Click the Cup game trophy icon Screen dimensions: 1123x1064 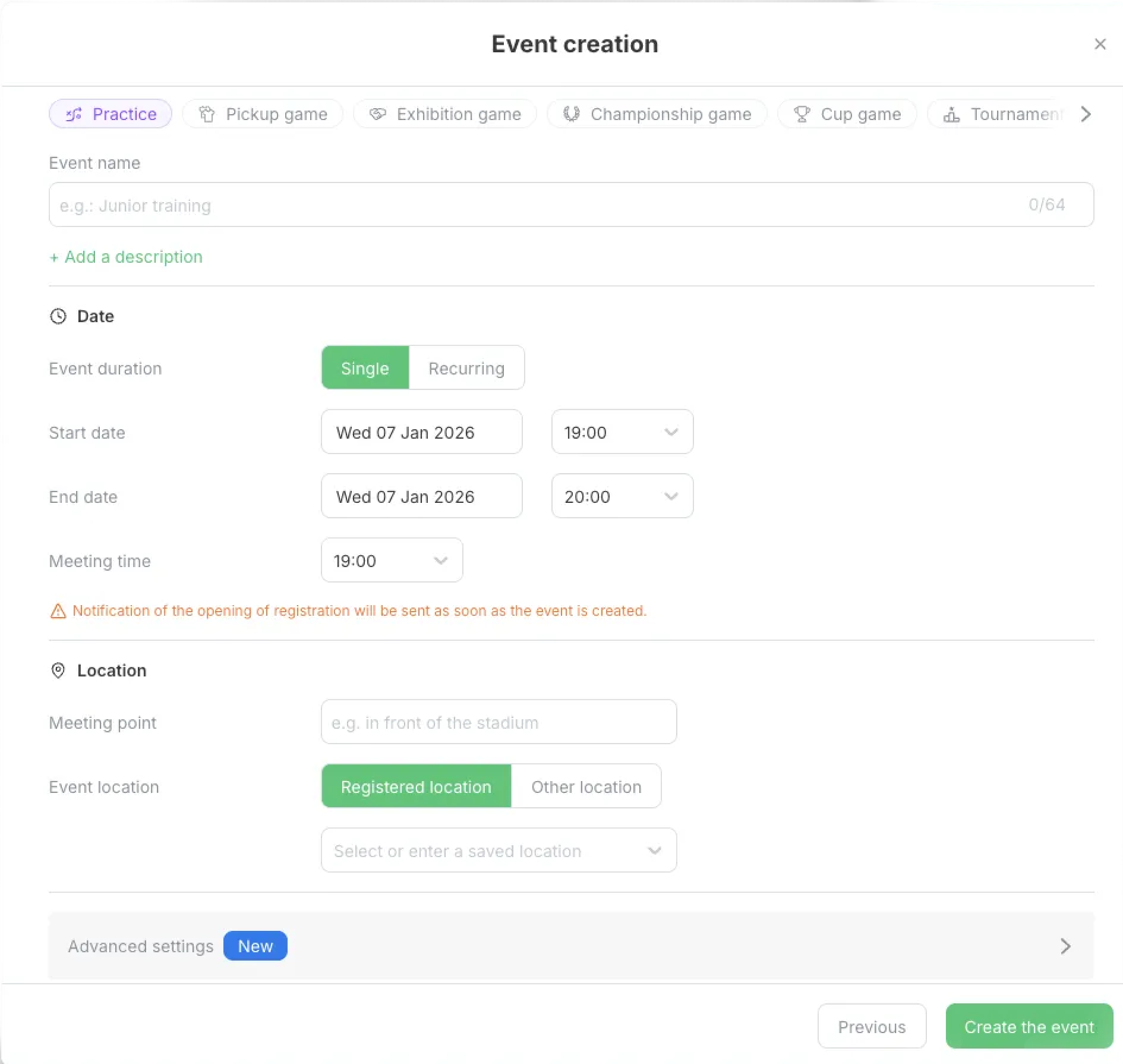click(803, 114)
